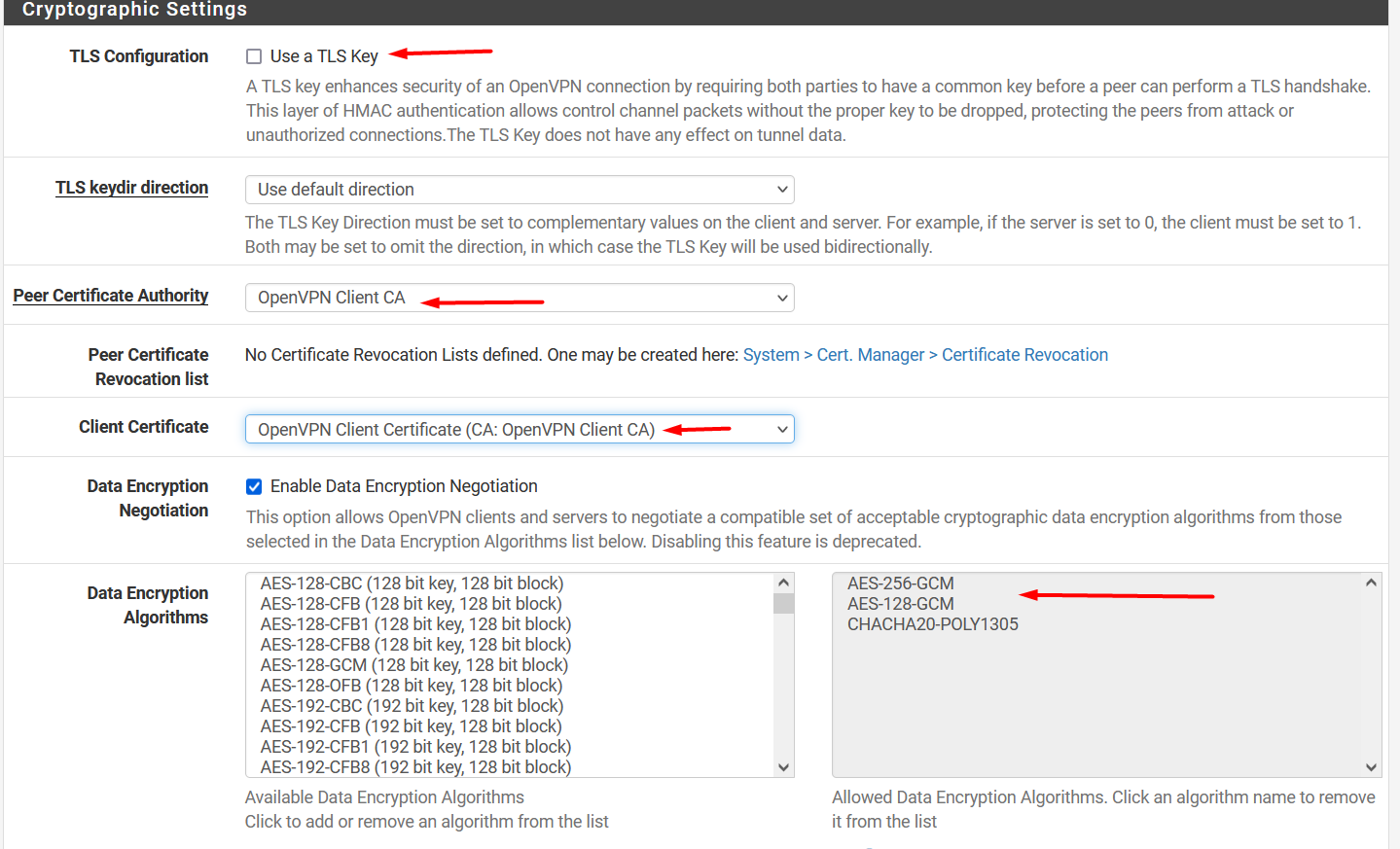Remove CHACHA20-POLY1305 from allowed algorithms
The width and height of the screenshot is (1400, 849).
point(932,624)
